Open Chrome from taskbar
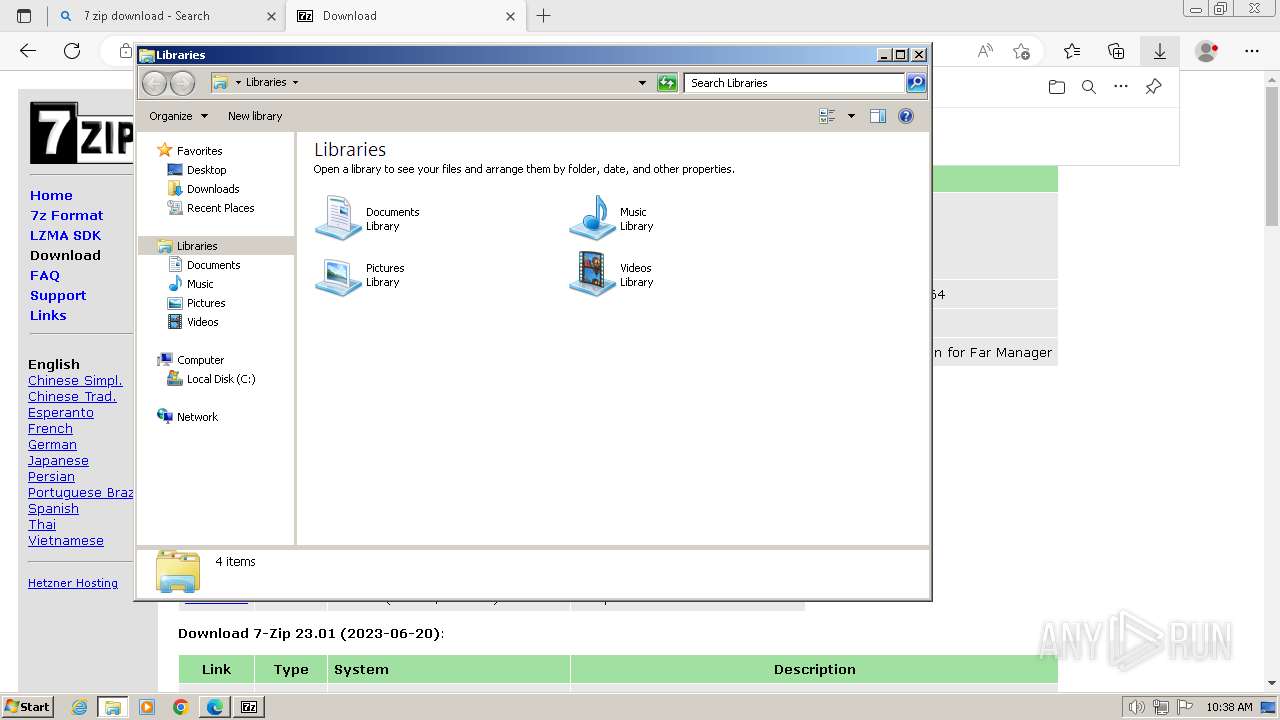1280x720 pixels. pyautogui.click(x=180, y=707)
